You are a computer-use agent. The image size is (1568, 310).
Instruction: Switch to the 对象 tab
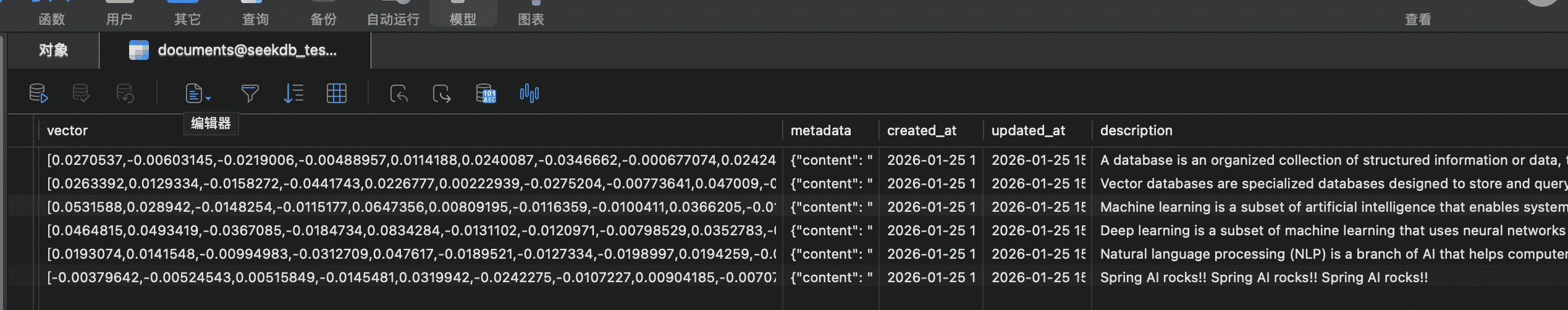click(x=53, y=51)
